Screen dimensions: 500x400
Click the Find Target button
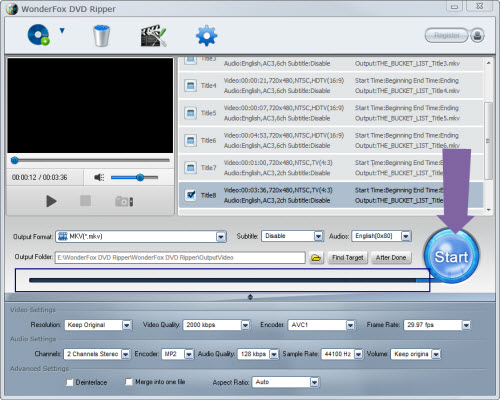pyautogui.click(x=348, y=258)
